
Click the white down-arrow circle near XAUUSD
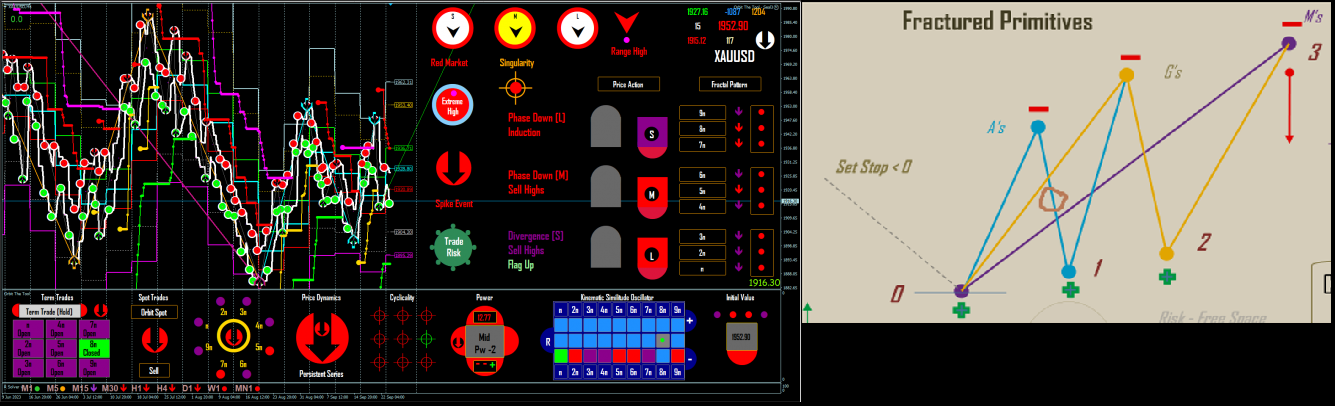point(764,39)
